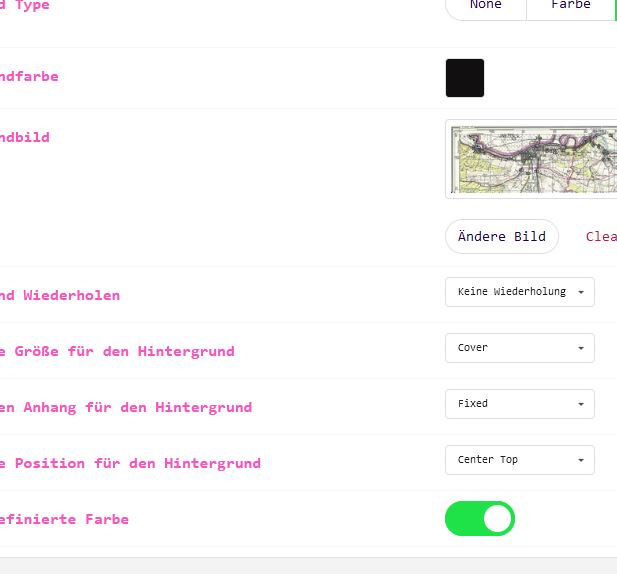This screenshot has height=574, width=617.
Task: Open the Fixed background attachment dropdown
Action: tap(520, 404)
